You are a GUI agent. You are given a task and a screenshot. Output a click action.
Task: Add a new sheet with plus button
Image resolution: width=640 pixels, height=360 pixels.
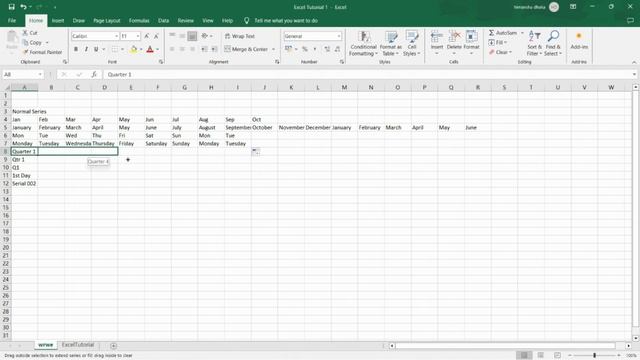(113, 346)
